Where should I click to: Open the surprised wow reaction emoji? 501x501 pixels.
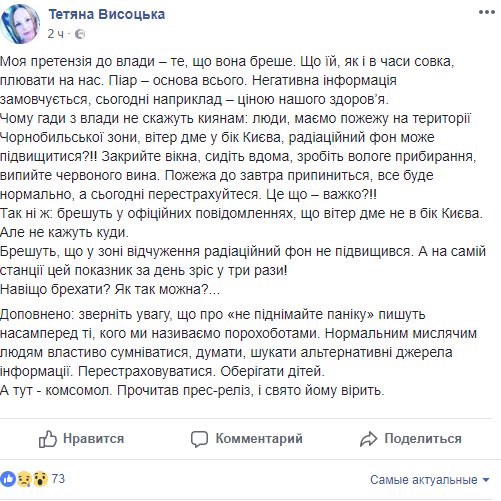click(40, 479)
